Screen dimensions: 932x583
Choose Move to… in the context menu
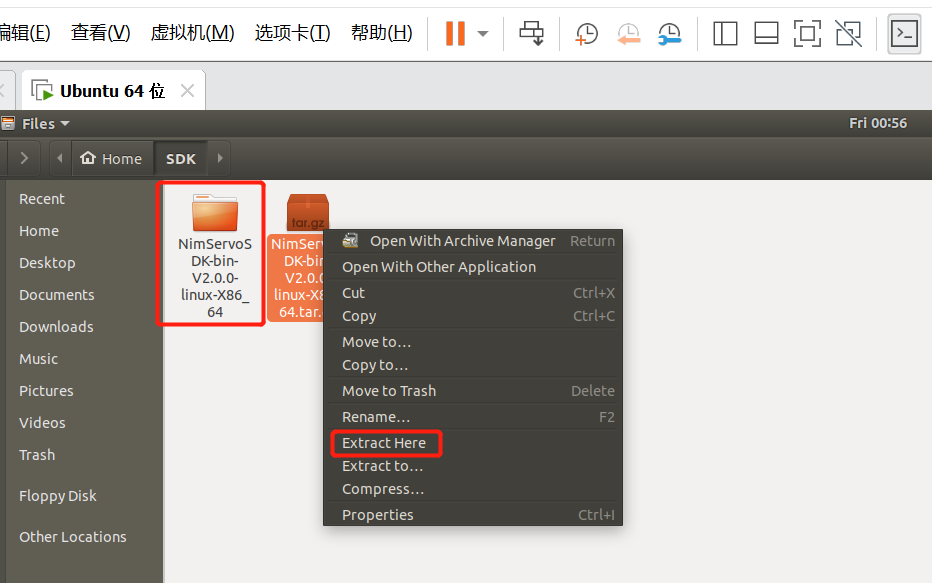pyautogui.click(x=473, y=342)
